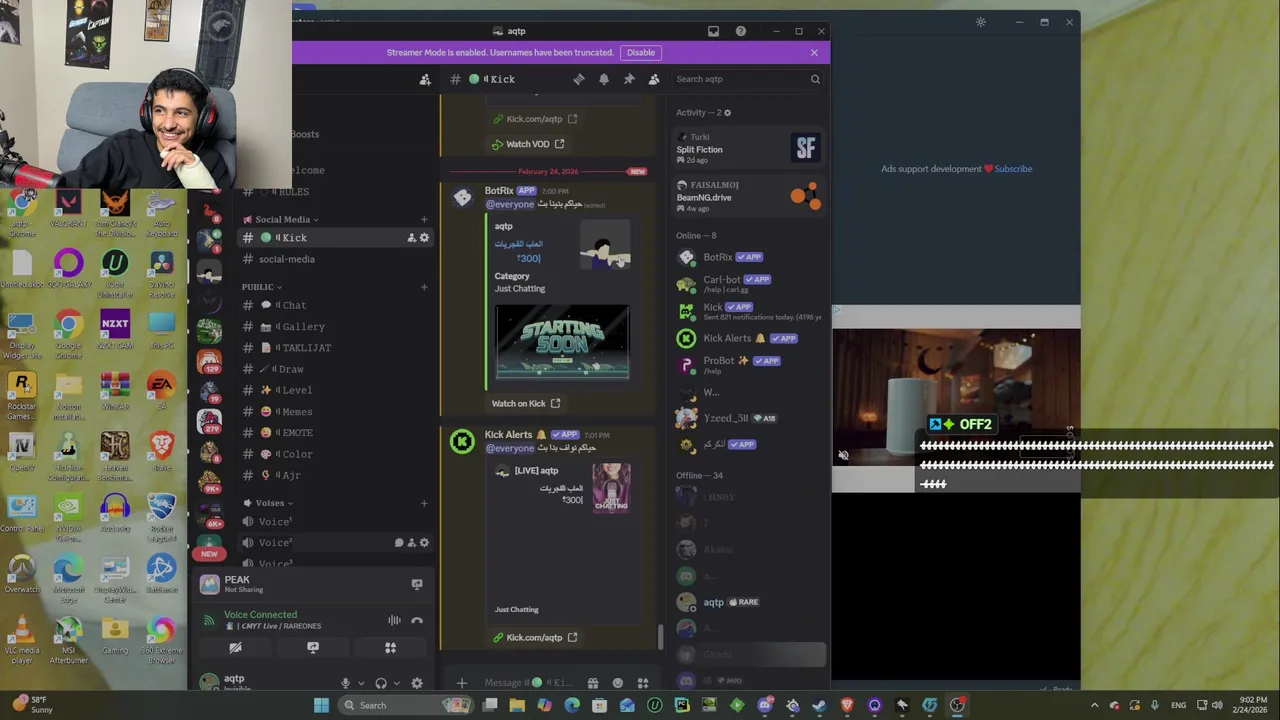The height and width of the screenshot is (720, 1280).
Task: Add a channel to Voices category
Action: [424, 503]
